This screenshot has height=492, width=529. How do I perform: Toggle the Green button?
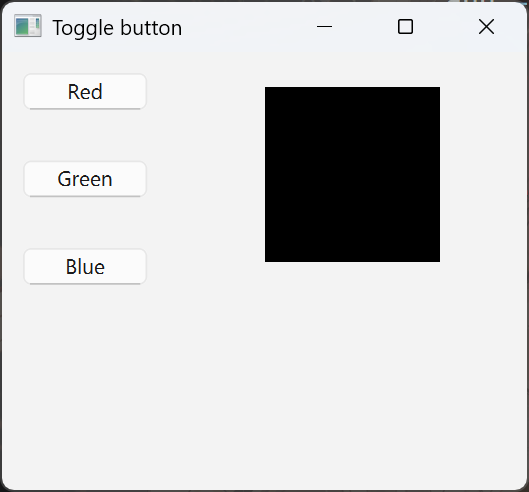click(x=85, y=179)
